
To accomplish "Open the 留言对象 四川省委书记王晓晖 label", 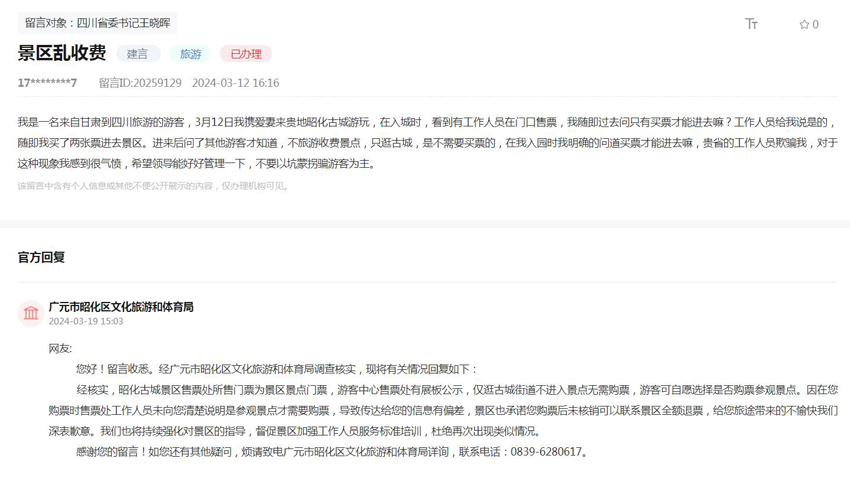I will coord(97,23).
